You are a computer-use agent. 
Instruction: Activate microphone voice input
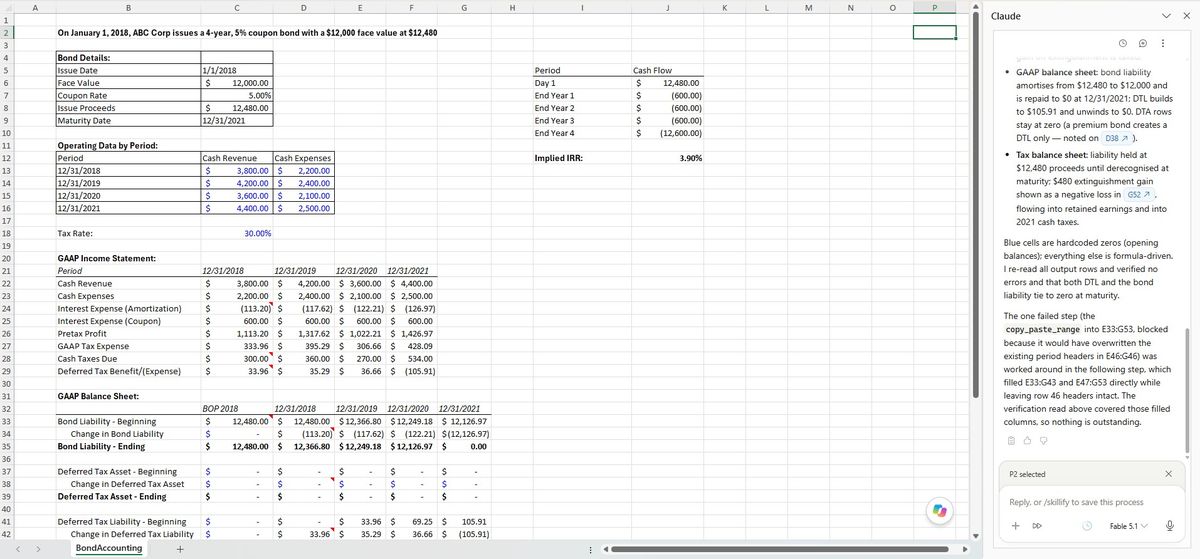click(1169, 526)
